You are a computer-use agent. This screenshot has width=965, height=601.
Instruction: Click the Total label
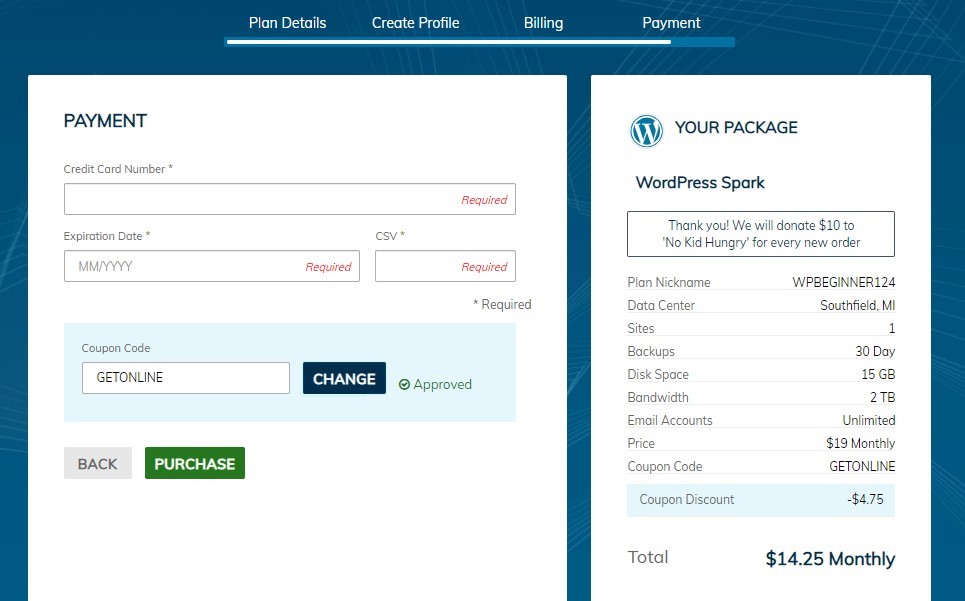pyautogui.click(x=648, y=557)
